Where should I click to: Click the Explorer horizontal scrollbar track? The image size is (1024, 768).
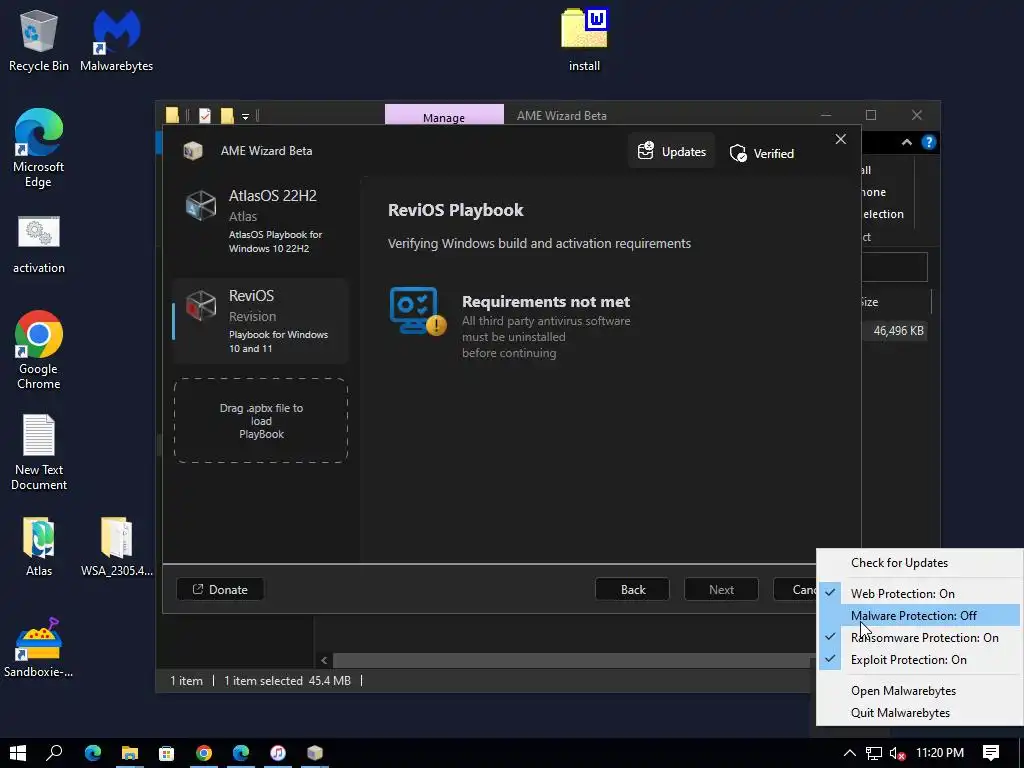click(571, 660)
